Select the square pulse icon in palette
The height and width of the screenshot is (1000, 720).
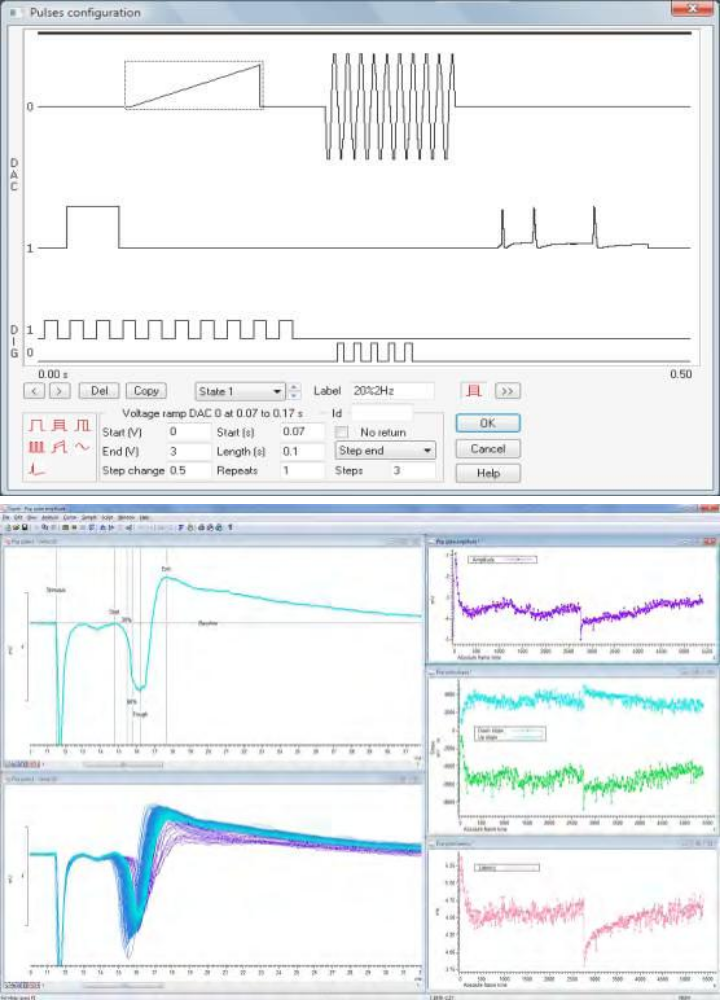pyautogui.click(x=37, y=427)
